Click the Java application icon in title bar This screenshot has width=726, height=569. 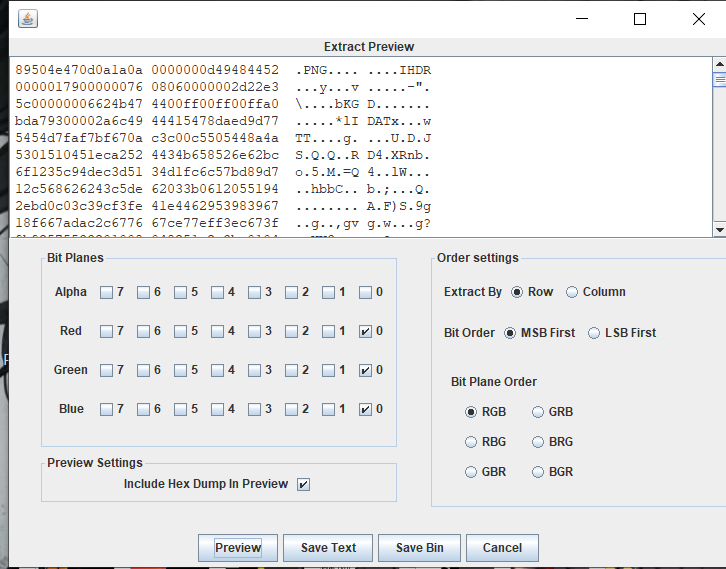point(28,19)
